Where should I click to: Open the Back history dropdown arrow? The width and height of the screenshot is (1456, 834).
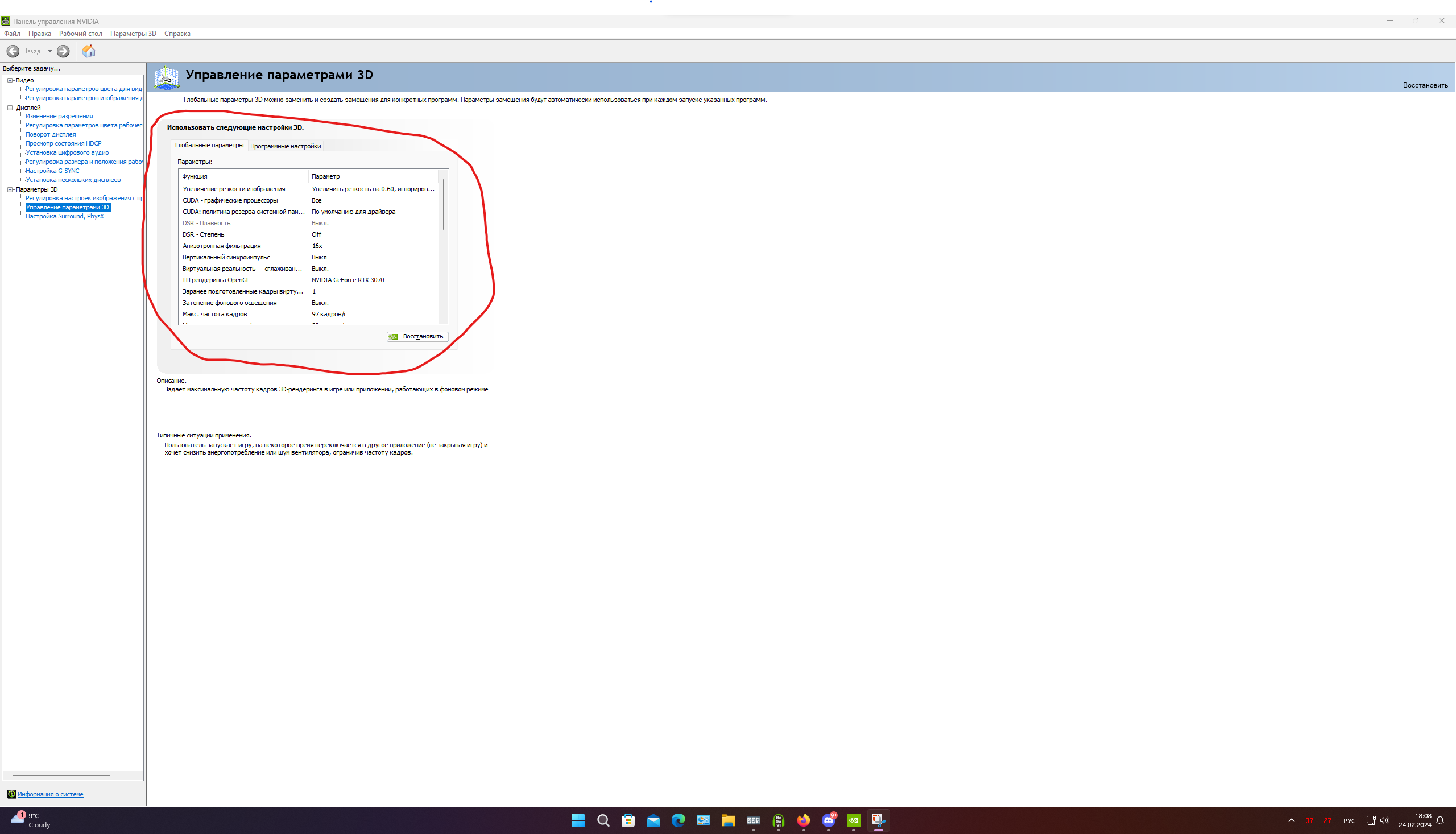point(51,51)
